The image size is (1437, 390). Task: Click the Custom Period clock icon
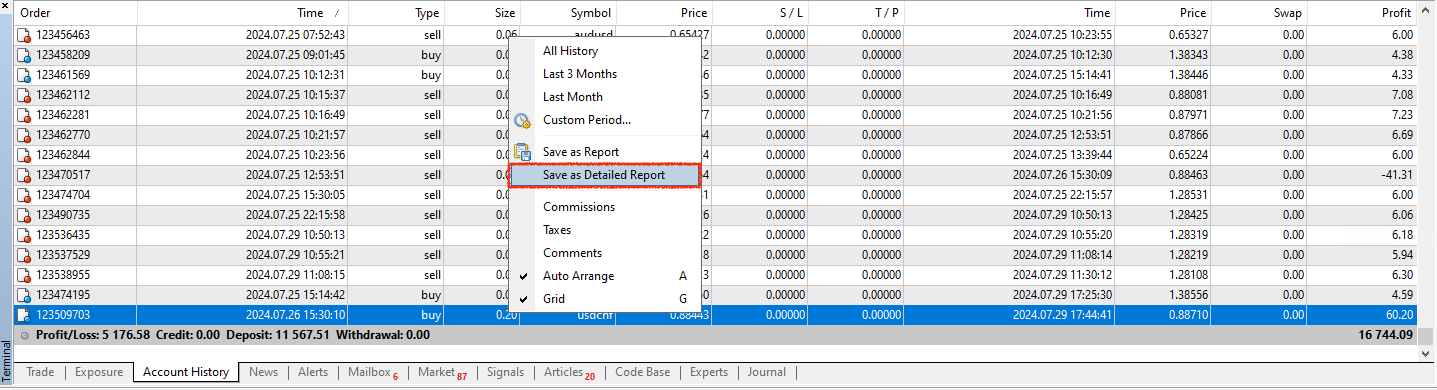pos(522,120)
